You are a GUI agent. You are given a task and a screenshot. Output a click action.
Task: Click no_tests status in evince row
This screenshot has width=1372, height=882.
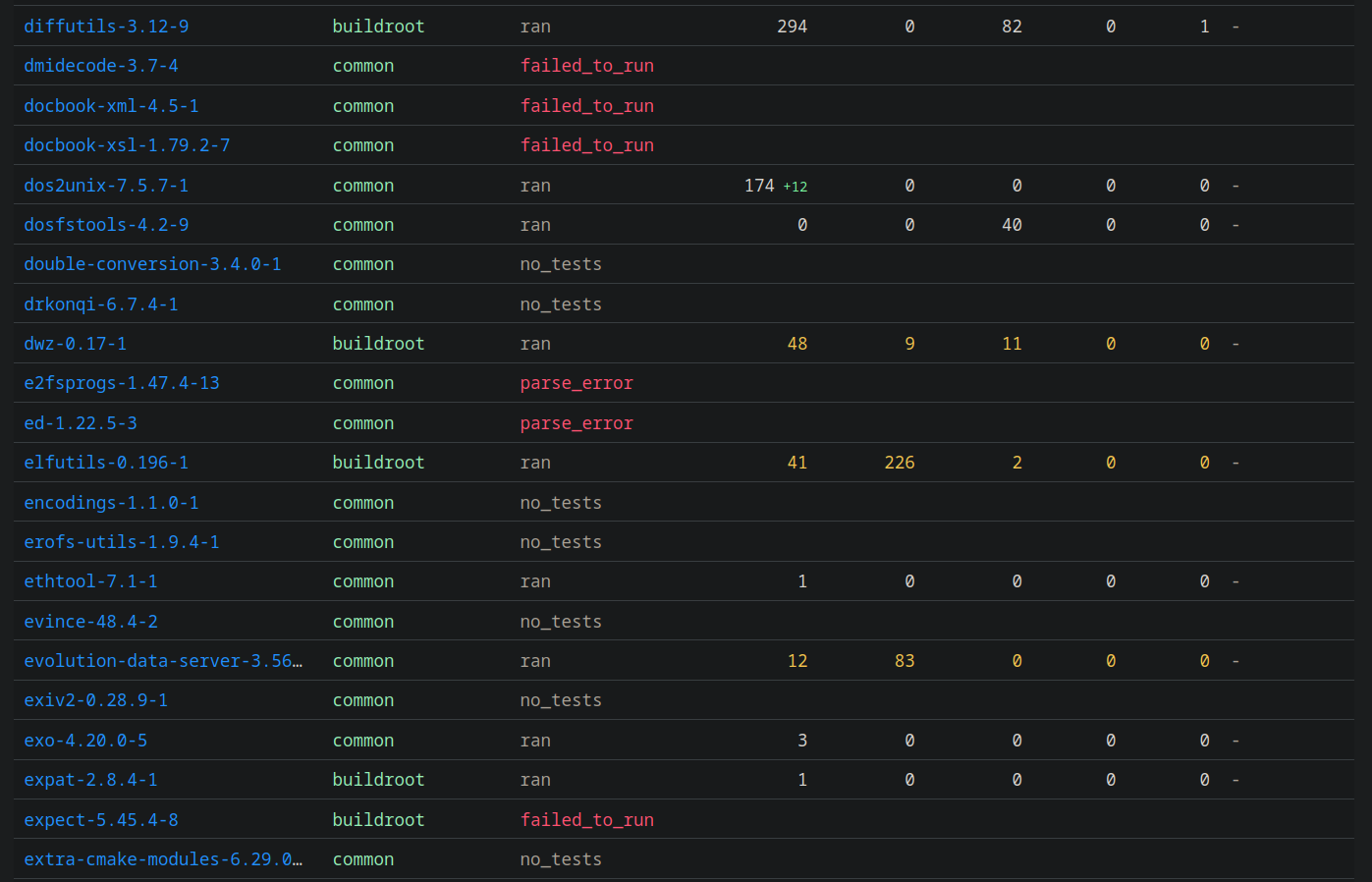point(561,622)
